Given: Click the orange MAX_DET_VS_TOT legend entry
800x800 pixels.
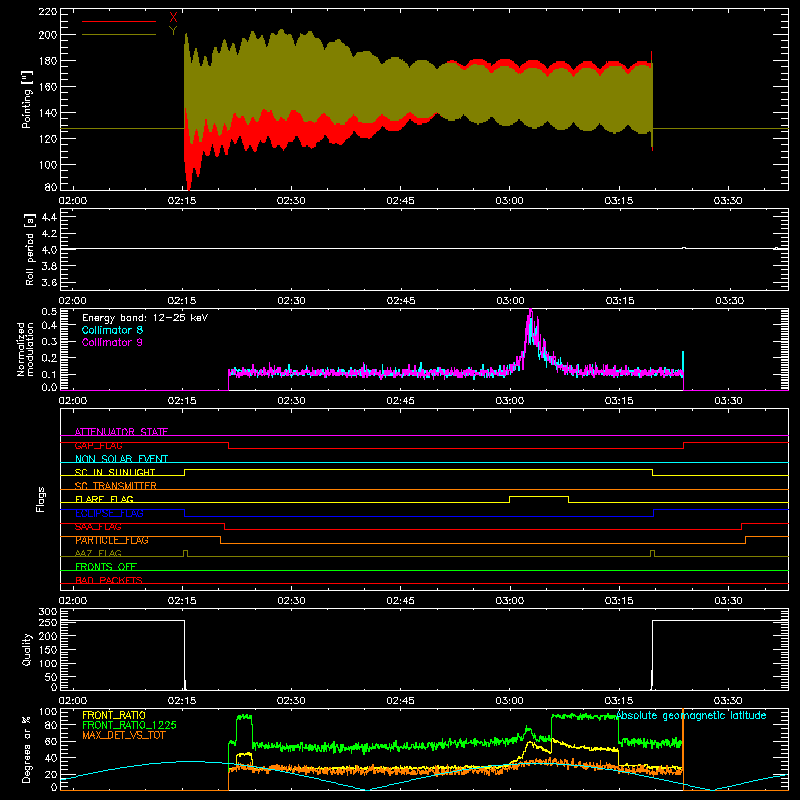Looking at the screenshot, I should tap(123, 735).
